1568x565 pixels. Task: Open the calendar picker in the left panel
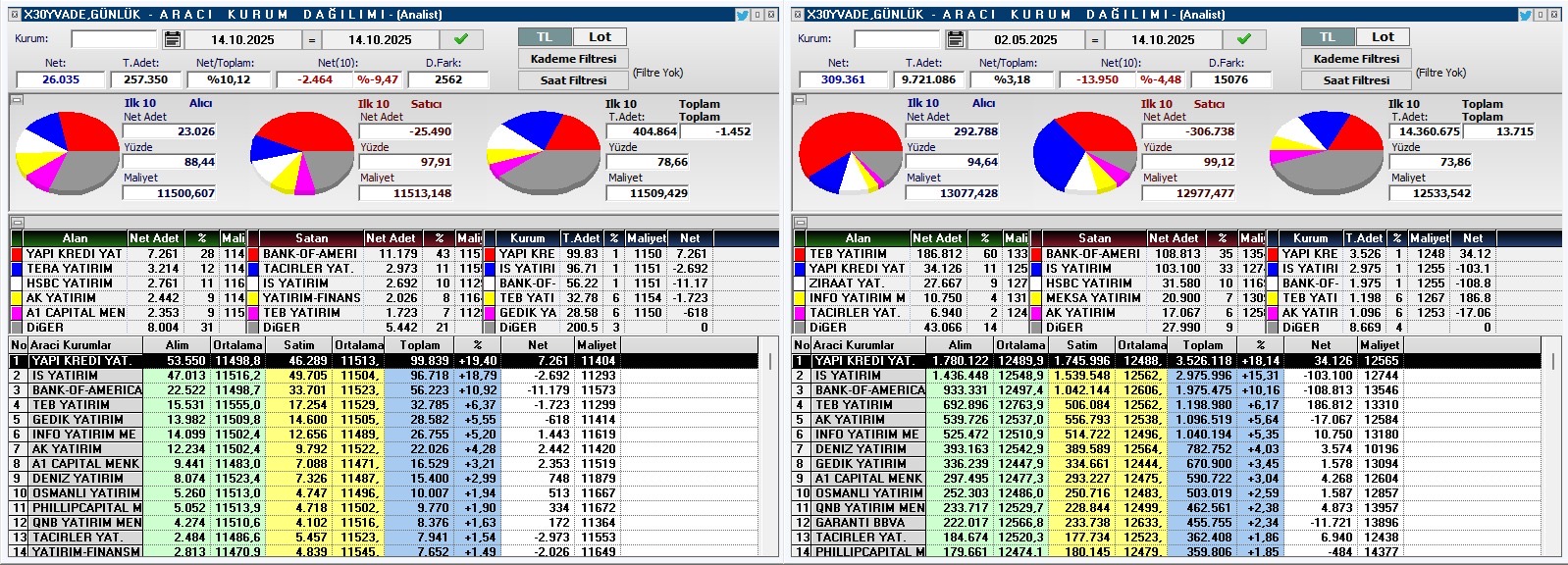pyautogui.click(x=173, y=39)
